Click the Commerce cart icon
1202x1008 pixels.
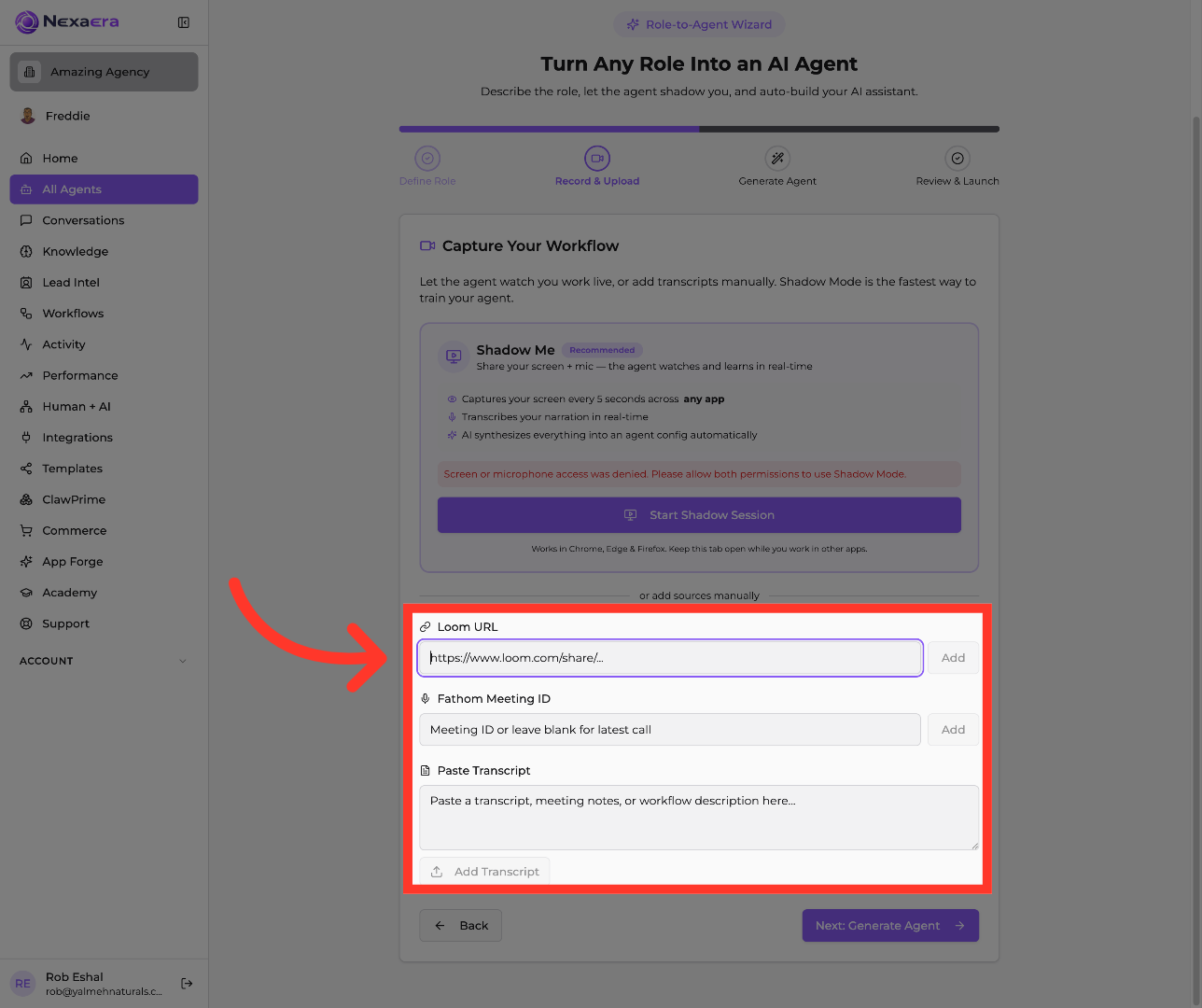click(26, 530)
